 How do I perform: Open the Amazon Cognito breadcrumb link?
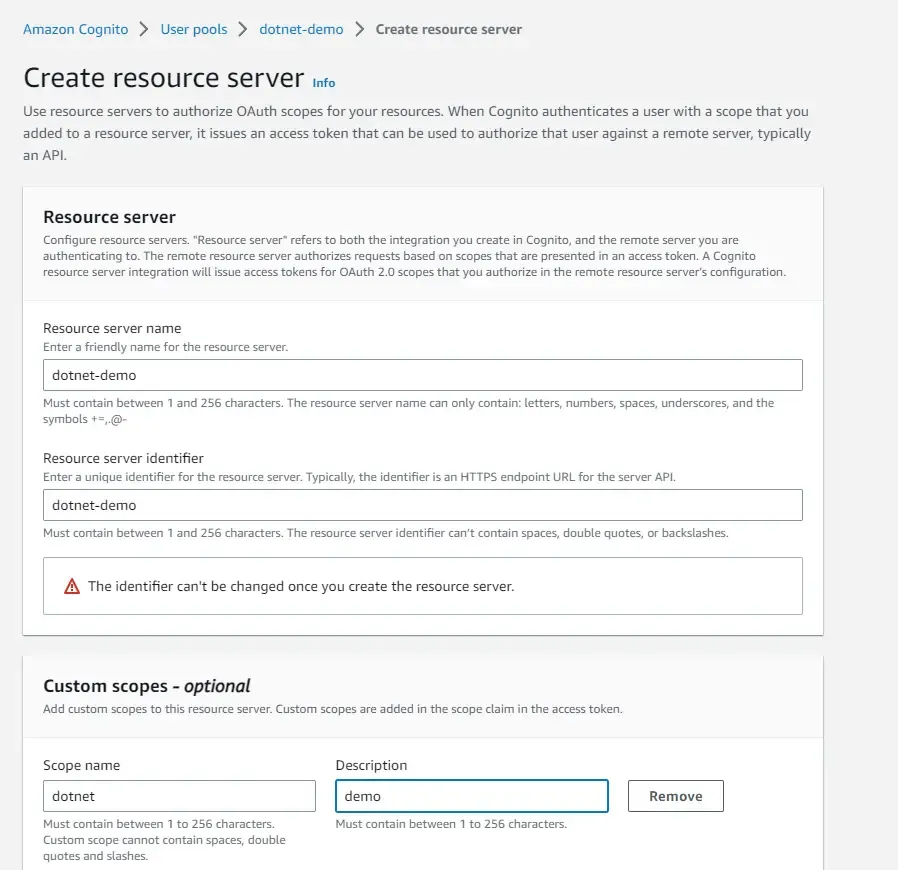click(x=75, y=29)
